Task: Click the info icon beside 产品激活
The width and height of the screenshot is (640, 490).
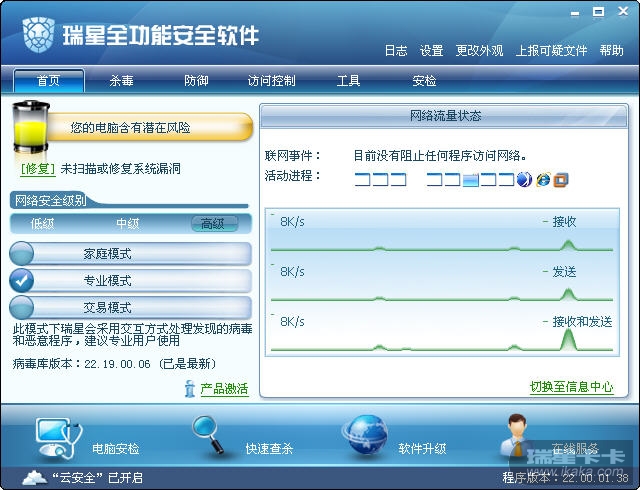Action: (x=189, y=388)
